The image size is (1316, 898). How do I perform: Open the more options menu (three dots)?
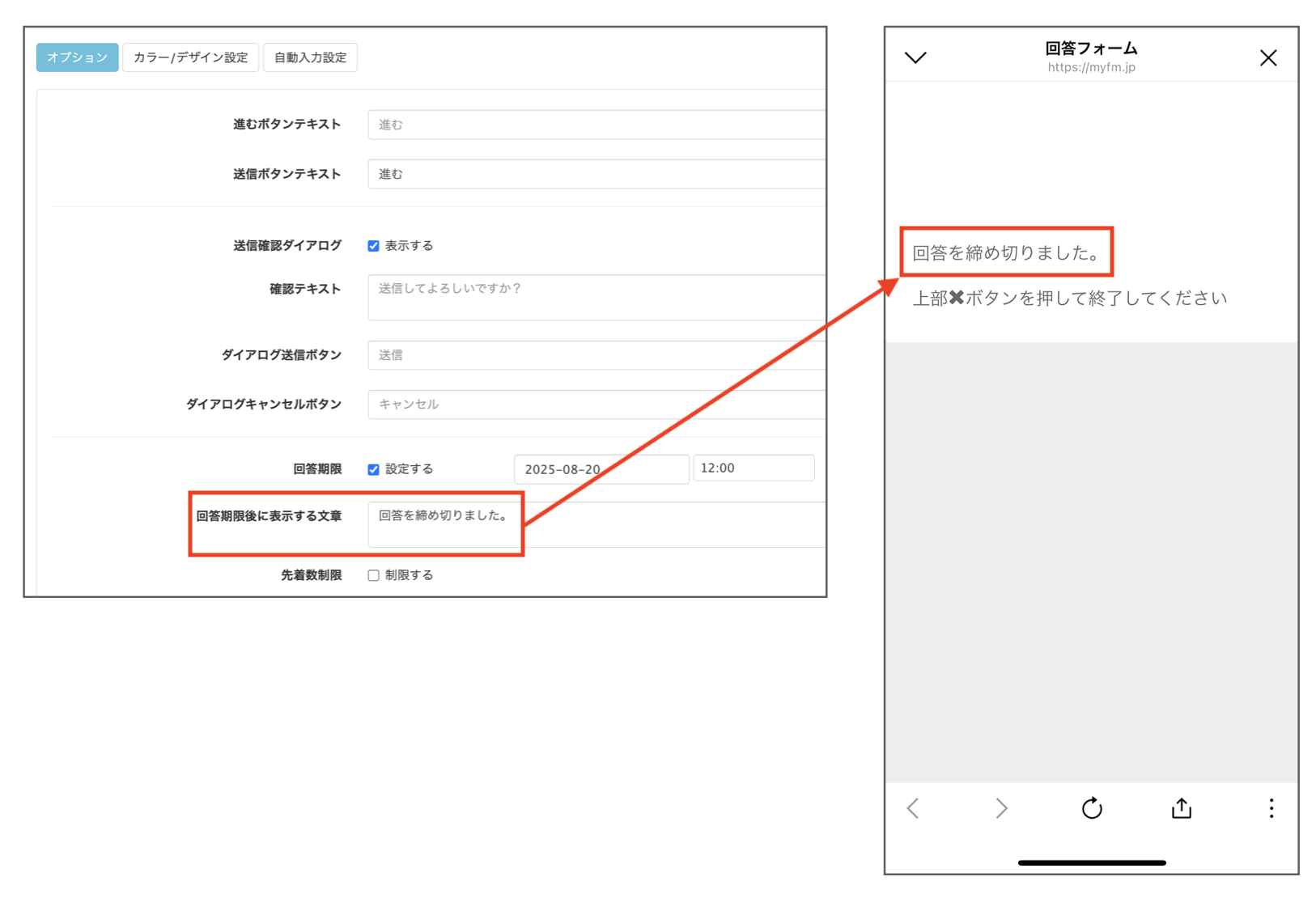coord(1271,808)
